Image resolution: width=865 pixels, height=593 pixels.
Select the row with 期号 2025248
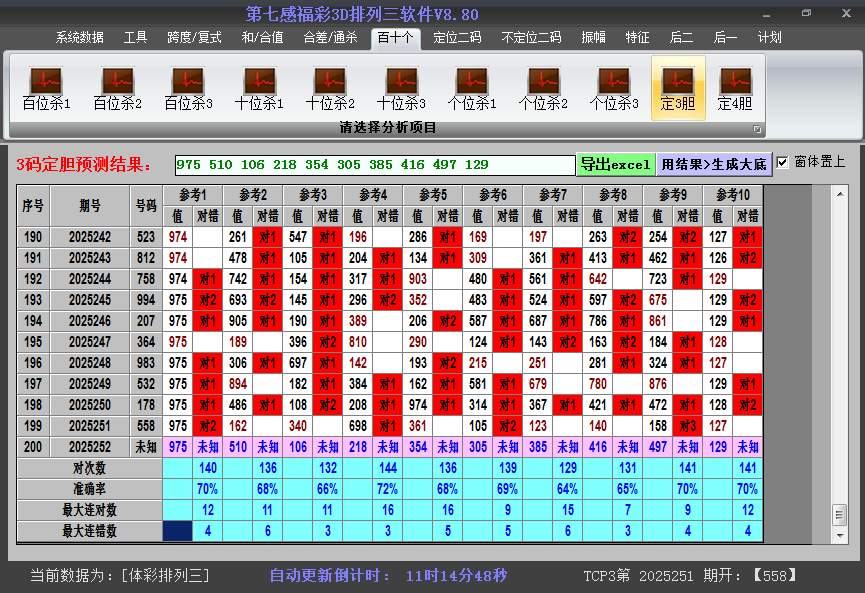(390, 363)
